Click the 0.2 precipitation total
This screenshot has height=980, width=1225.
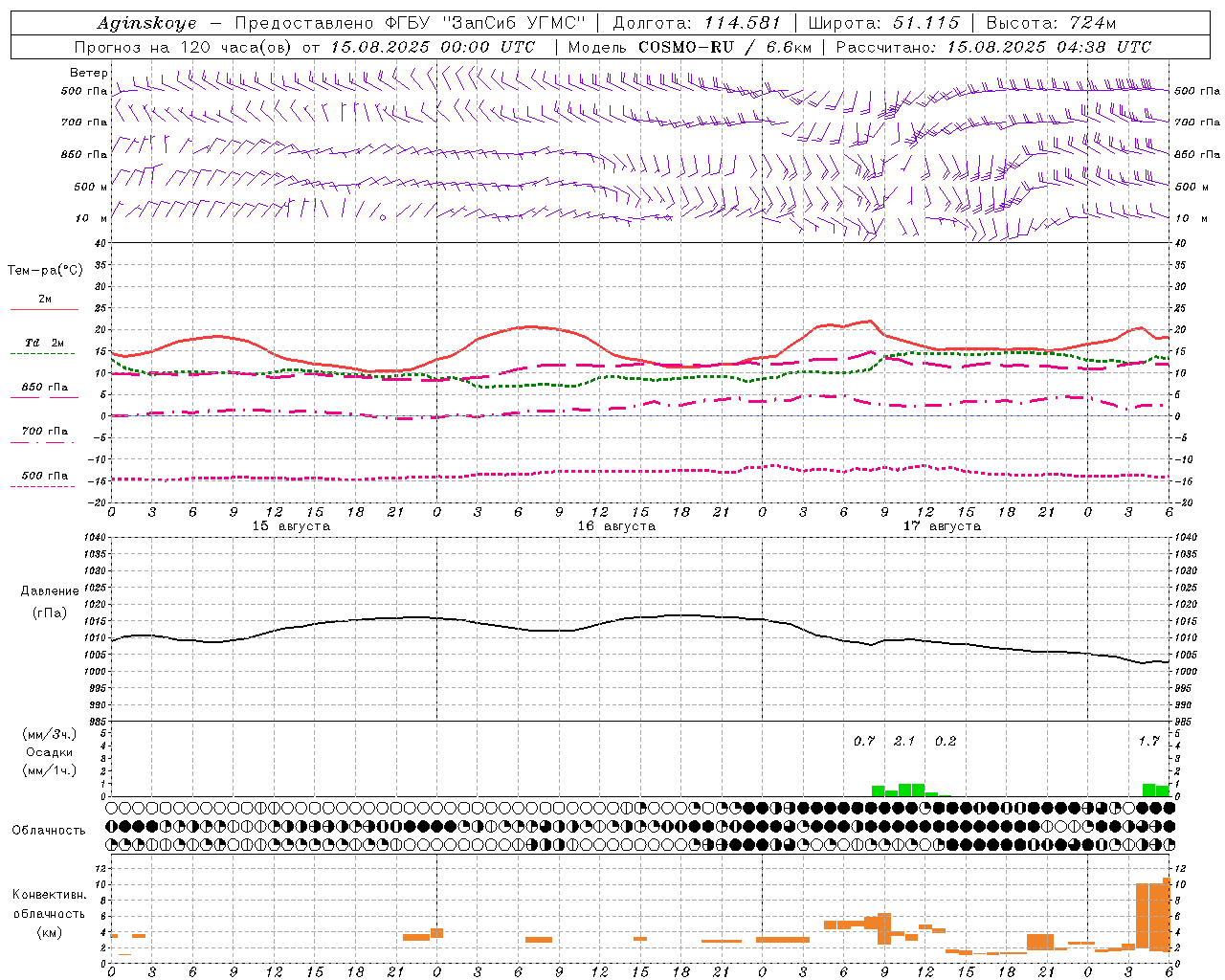pyautogui.click(x=946, y=741)
